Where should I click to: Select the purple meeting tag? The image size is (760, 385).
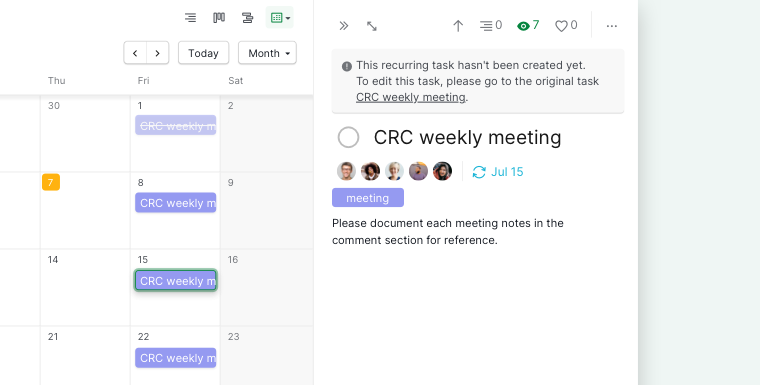tap(367, 198)
